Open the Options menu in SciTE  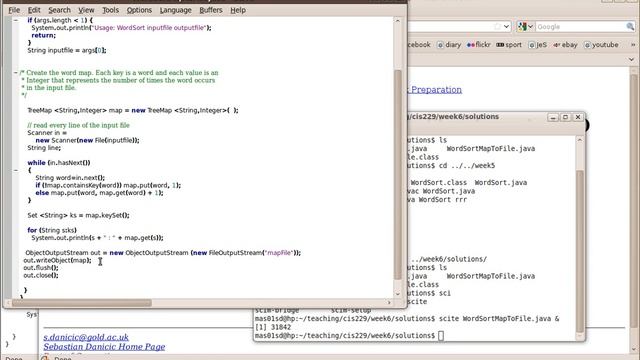[139, 10]
